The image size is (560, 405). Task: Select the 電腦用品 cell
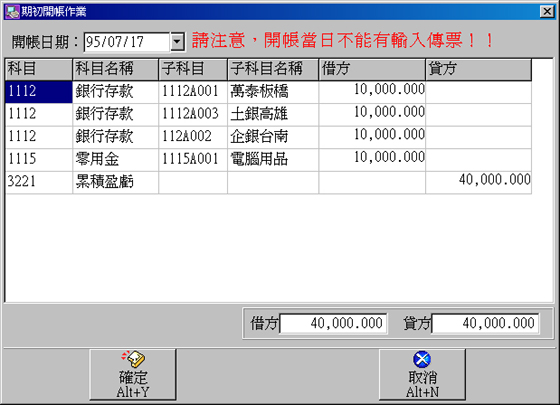click(x=273, y=160)
